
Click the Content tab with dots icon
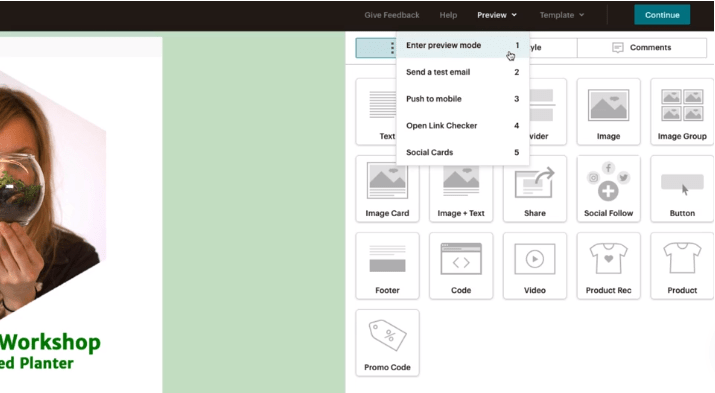(x=376, y=47)
